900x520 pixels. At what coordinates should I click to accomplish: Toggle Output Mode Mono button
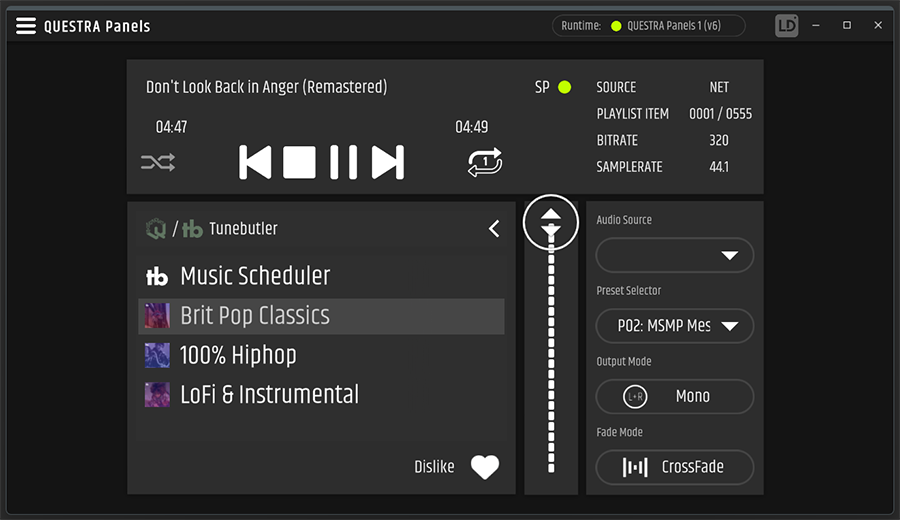[675, 396]
